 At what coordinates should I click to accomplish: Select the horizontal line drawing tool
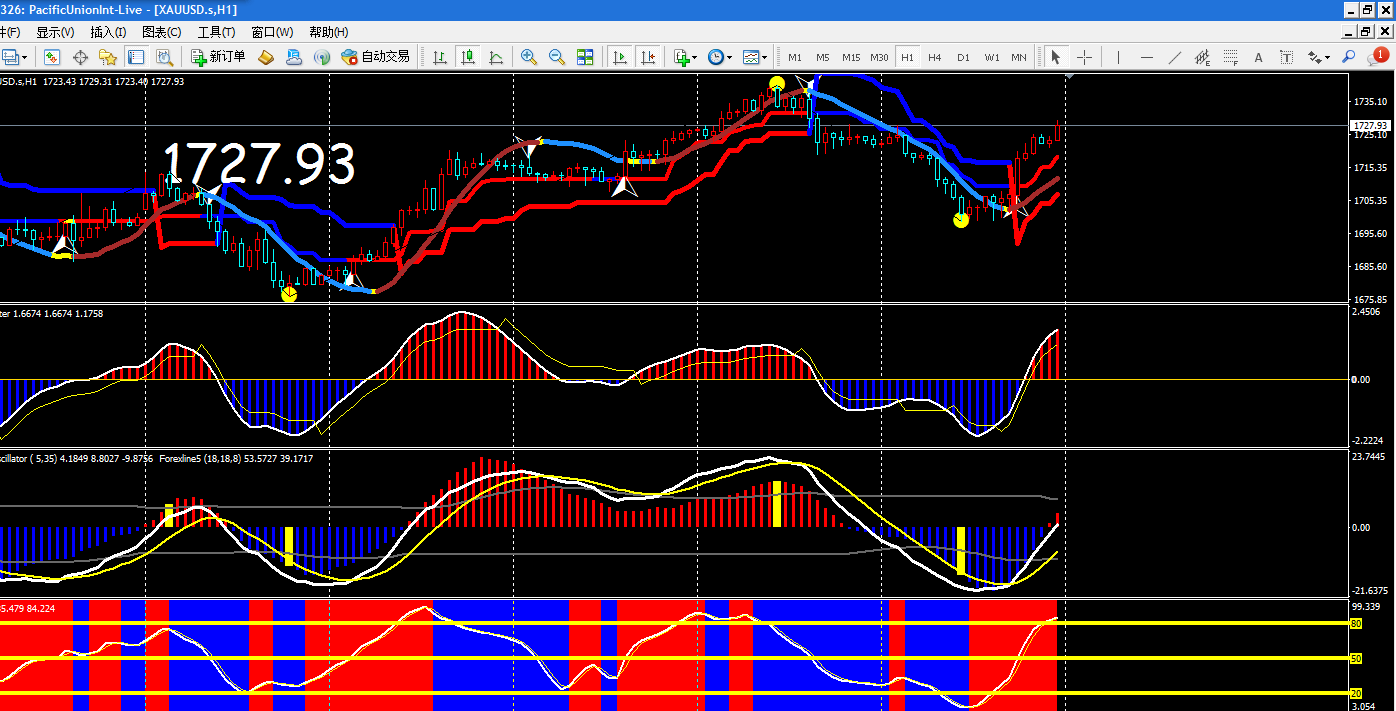[x=1146, y=57]
